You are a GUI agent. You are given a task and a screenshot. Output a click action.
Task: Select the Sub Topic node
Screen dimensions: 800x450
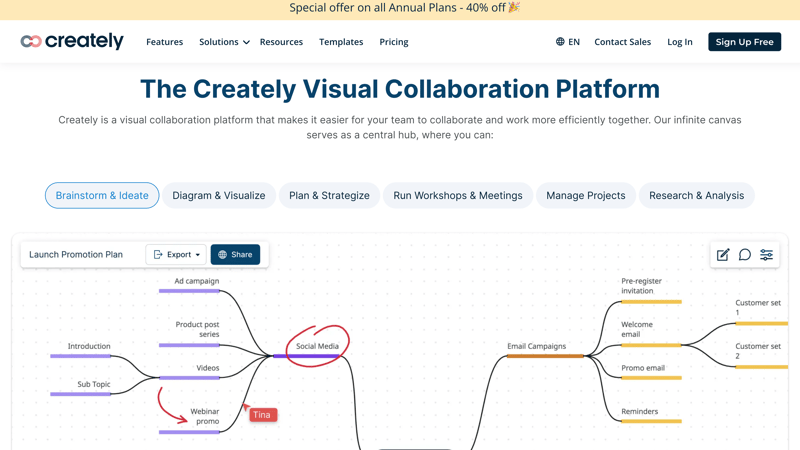pos(94,384)
